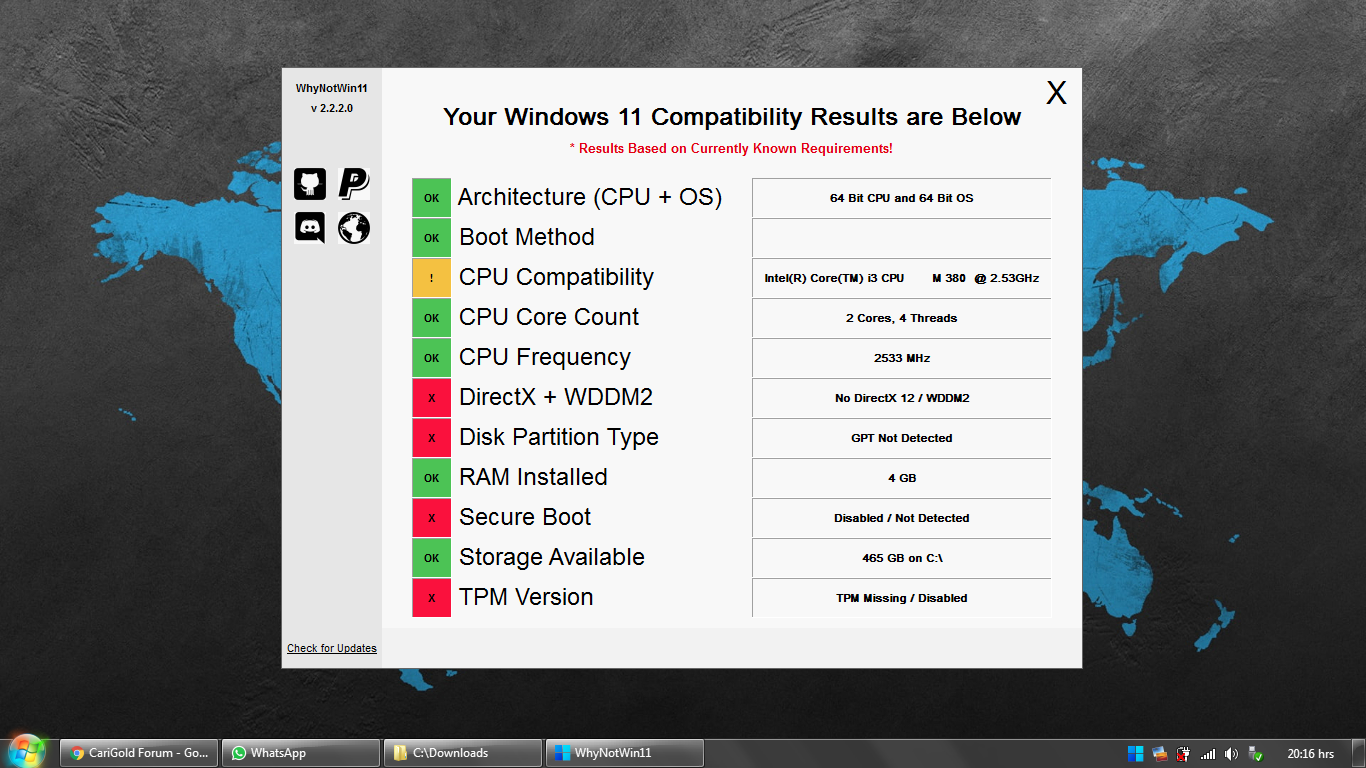Click the OK badge beside Storage Available
Screen dimensions: 1366x768
431,558
